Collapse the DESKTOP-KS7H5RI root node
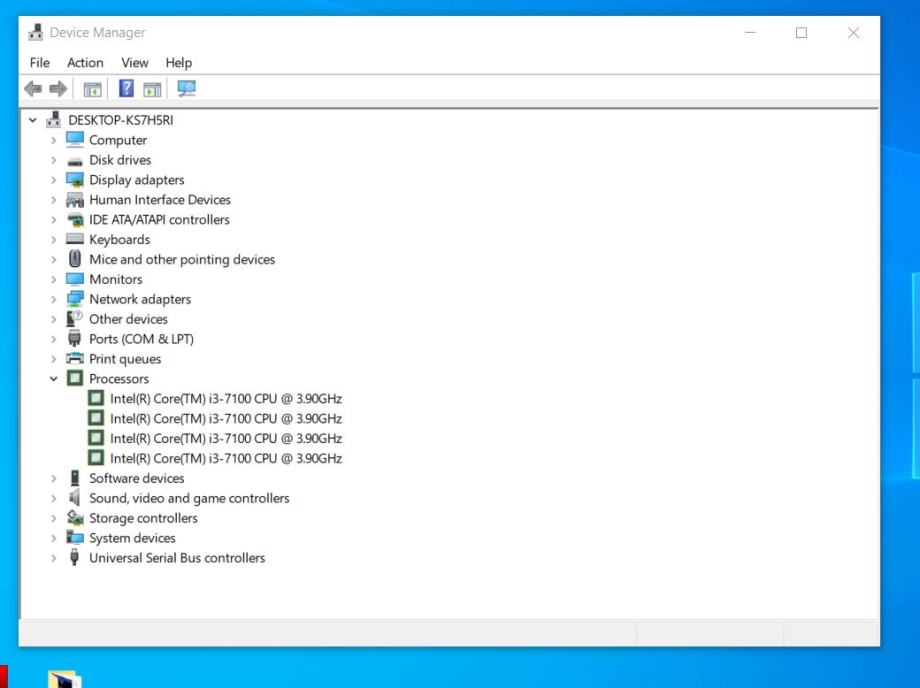 point(33,120)
